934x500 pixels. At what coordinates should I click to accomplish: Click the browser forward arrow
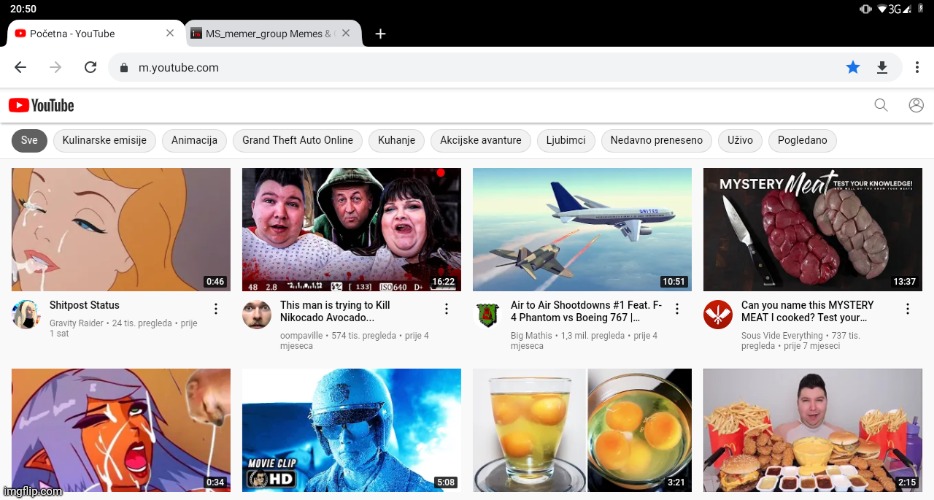click(55, 67)
